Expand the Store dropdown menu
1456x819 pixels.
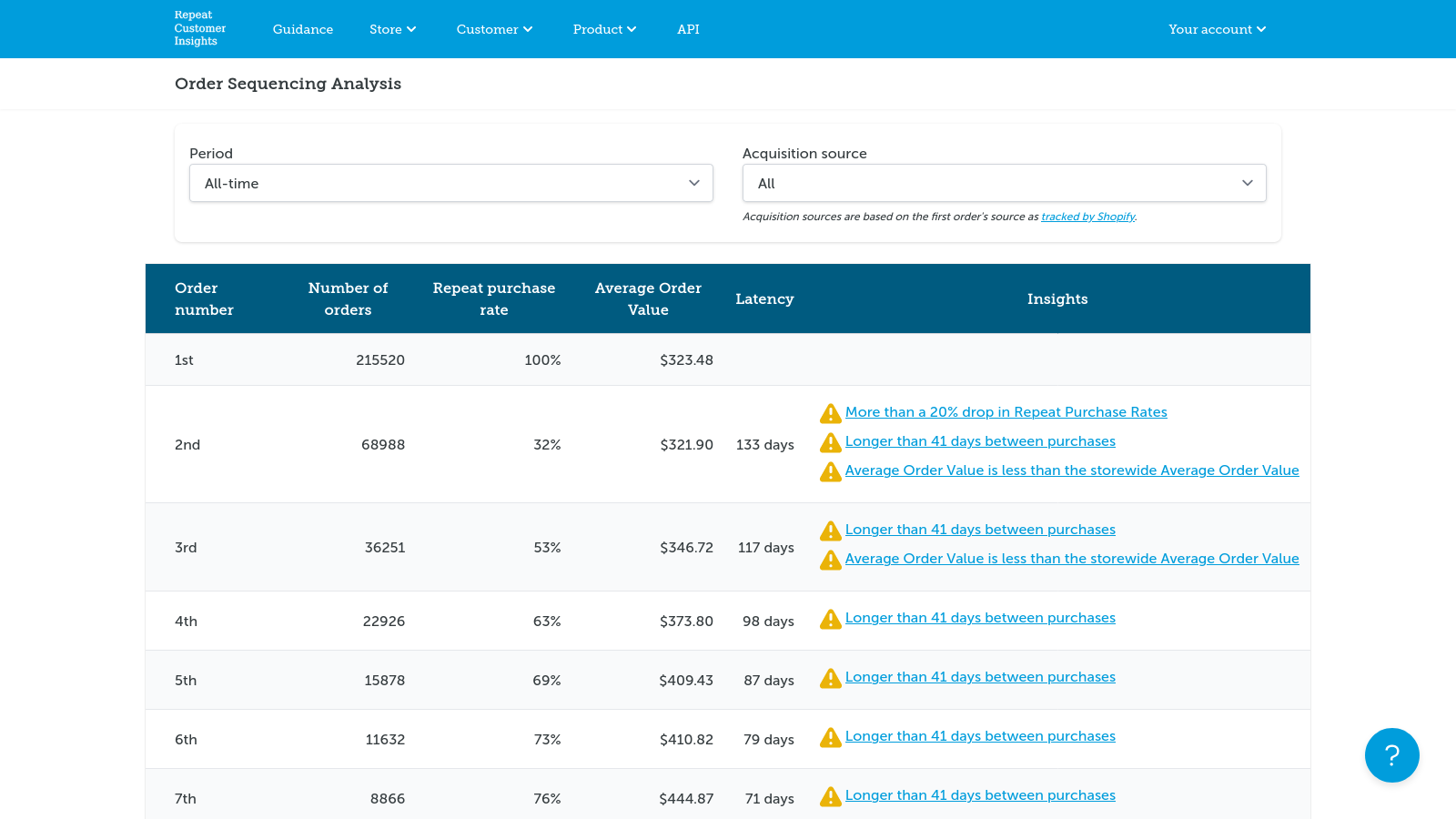pyautogui.click(x=393, y=29)
